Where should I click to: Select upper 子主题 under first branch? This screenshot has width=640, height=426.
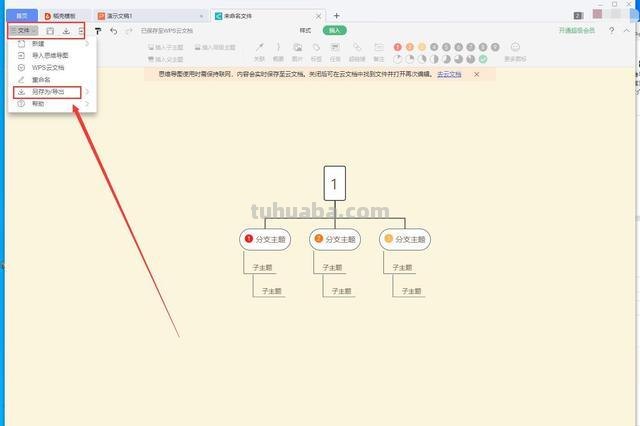tap(262, 268)
